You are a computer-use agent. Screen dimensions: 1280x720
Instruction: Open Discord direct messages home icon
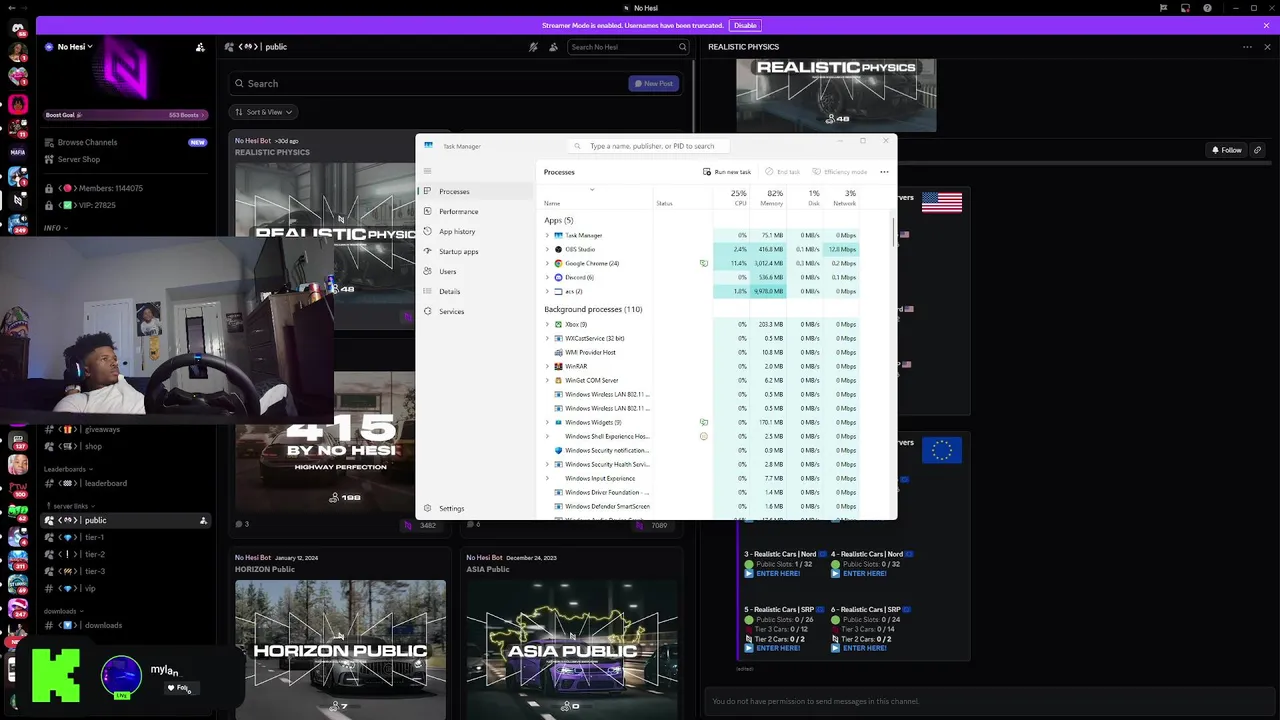coord(17,28)
